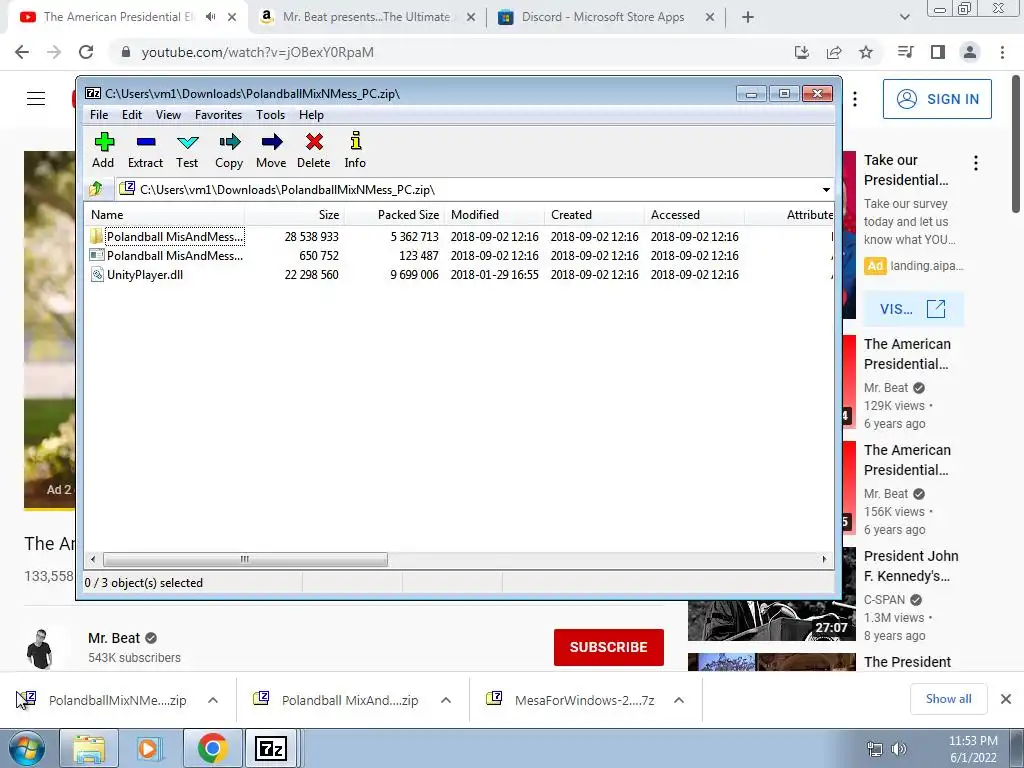This screenshot has width=1024, height=768.
Task: Sort by Modified column header
Action: tap(494, 215)
